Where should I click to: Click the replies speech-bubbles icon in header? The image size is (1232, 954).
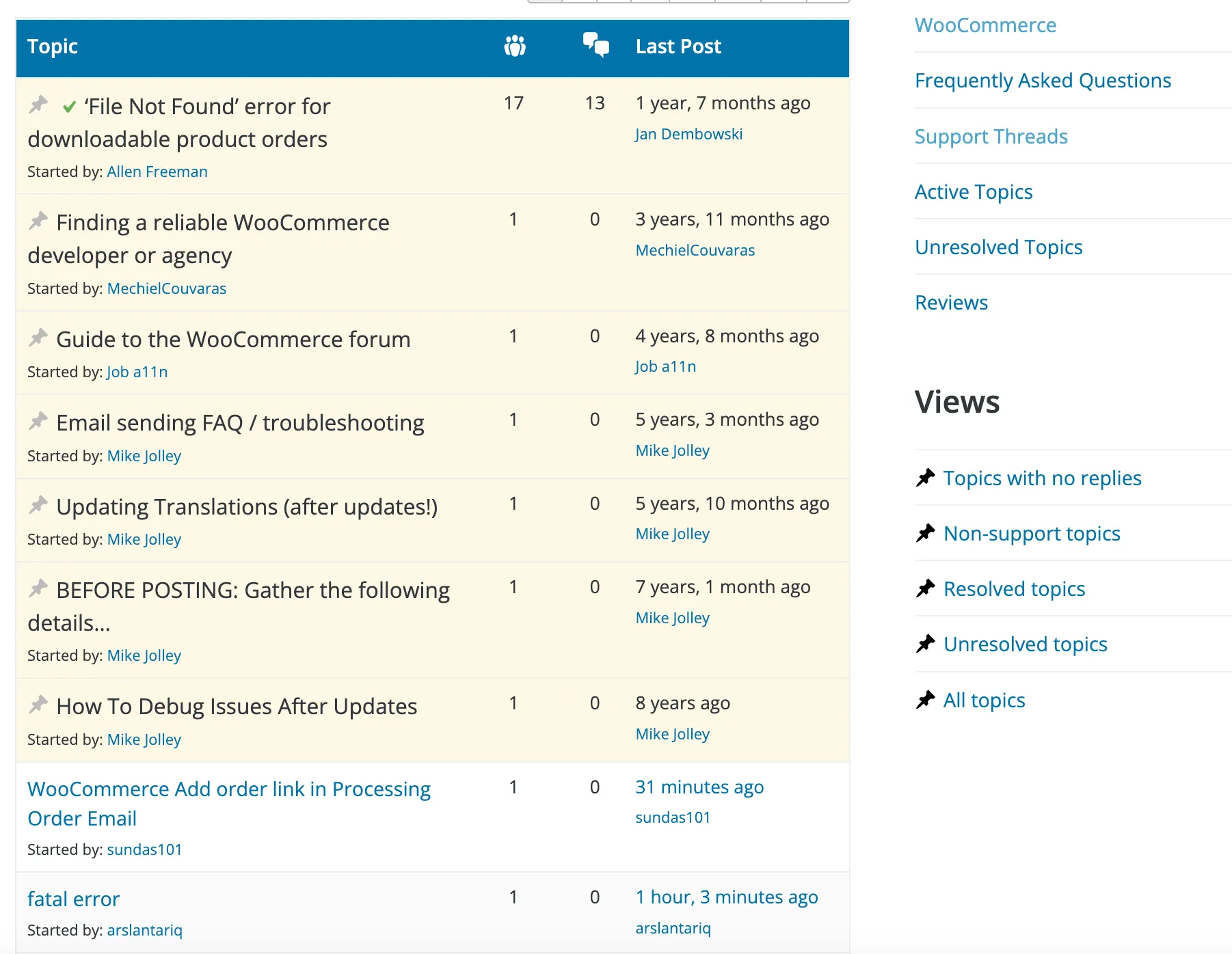click(595, 44)
